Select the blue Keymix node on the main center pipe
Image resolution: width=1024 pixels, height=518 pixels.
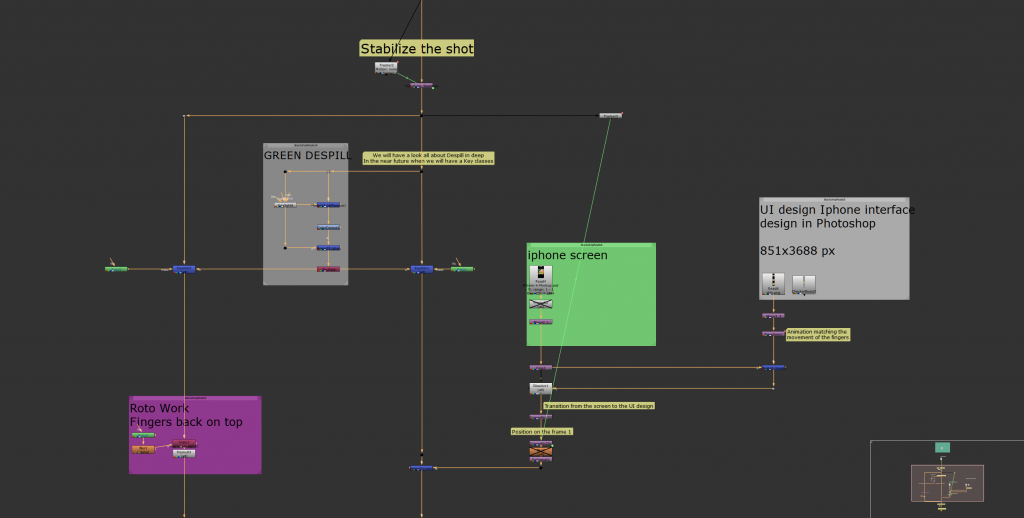click(421, 268)
